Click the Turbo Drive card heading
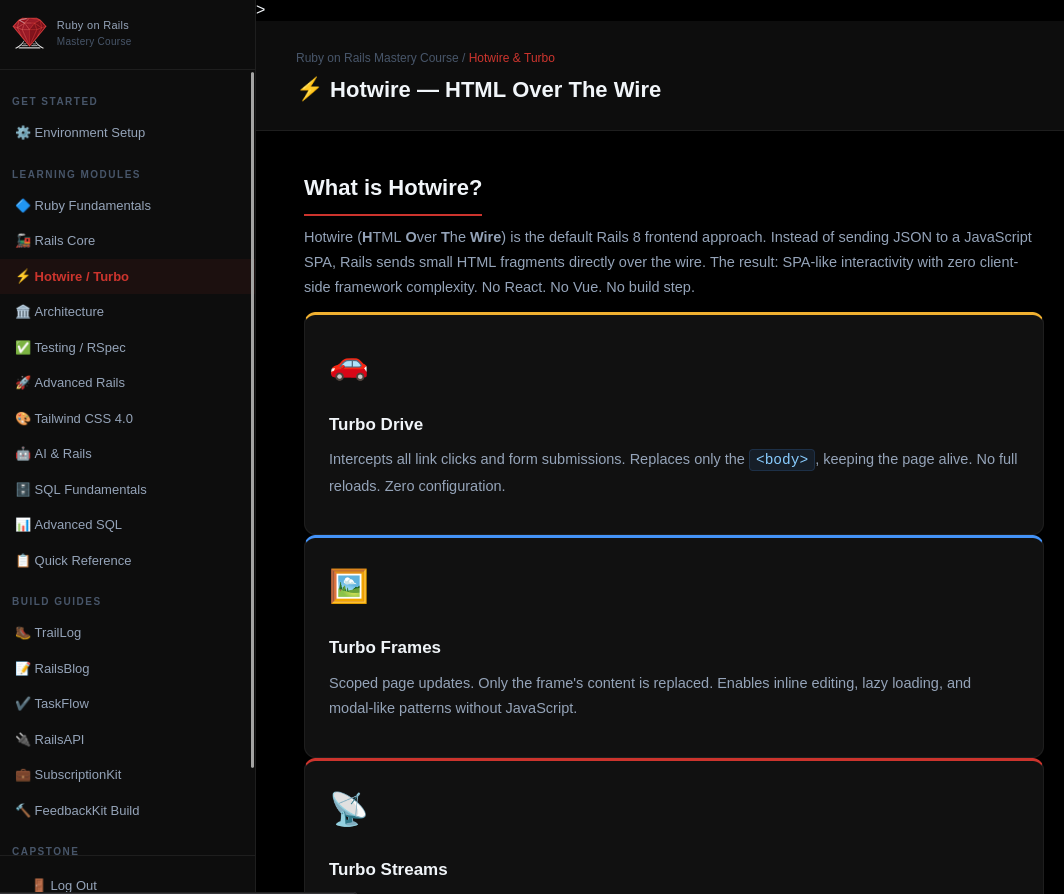The image size is (1064, 894). 376,424
